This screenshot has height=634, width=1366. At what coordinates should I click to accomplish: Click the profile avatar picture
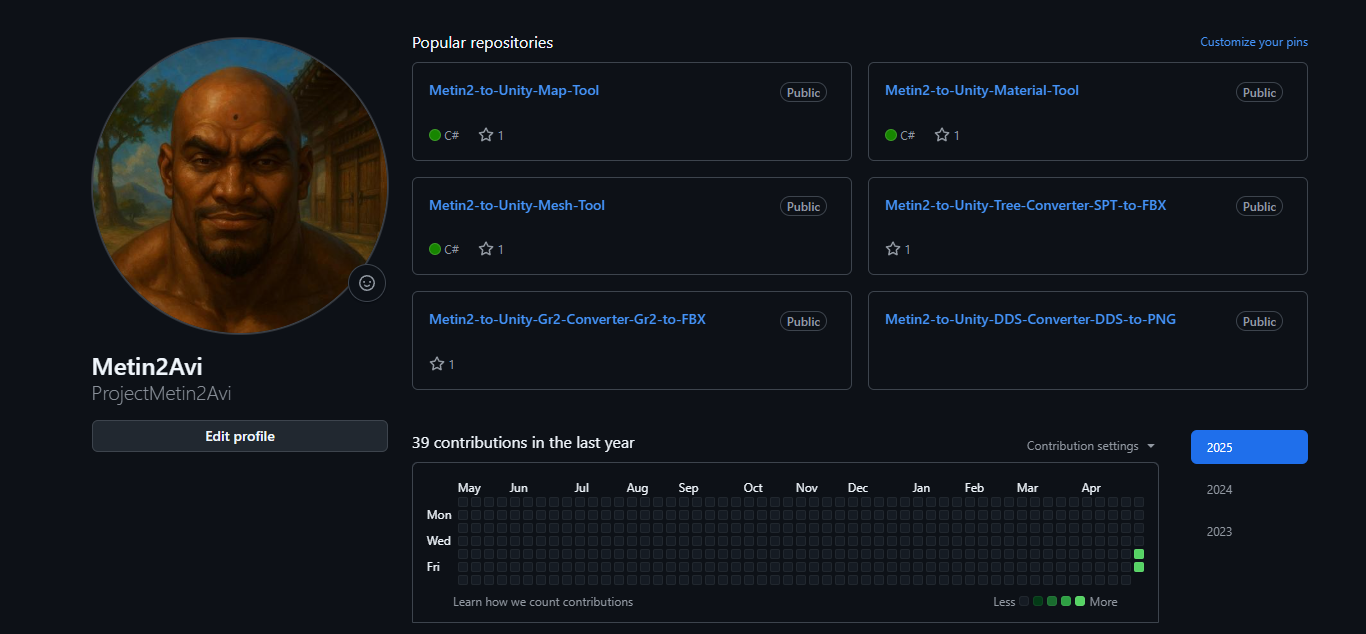[240, 185]
